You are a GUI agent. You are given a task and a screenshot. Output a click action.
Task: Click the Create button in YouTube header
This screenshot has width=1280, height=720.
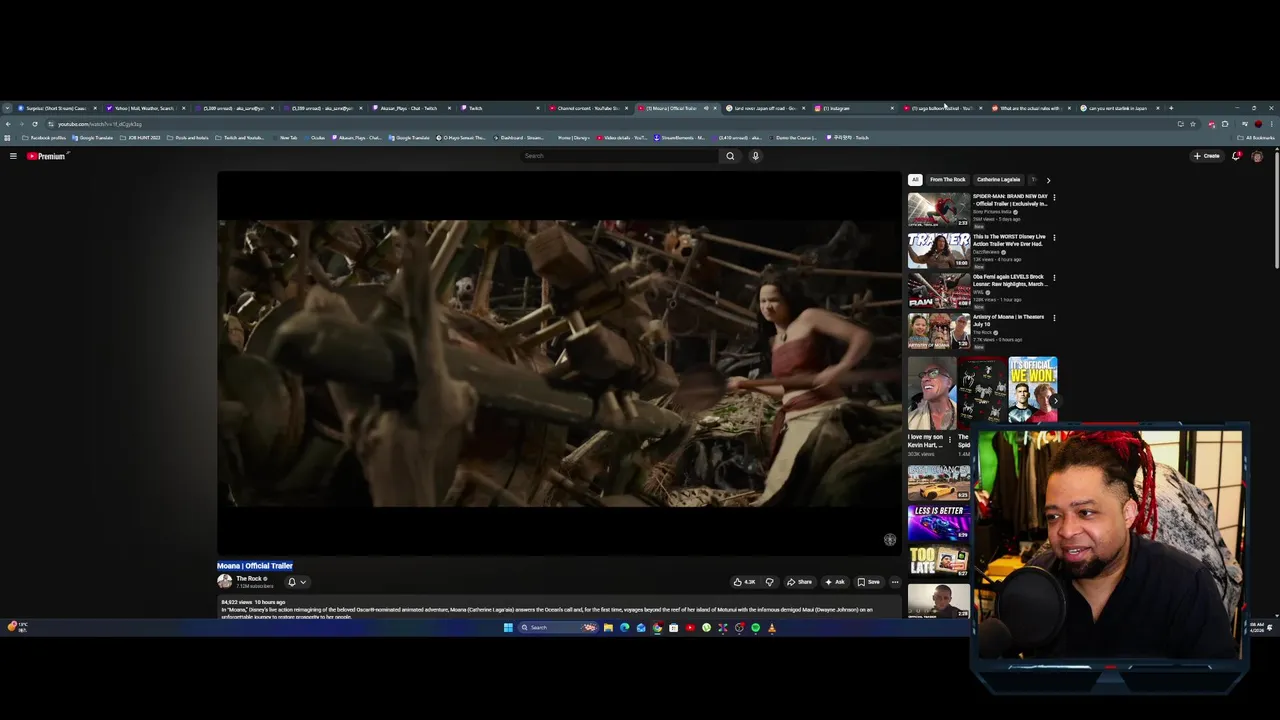click(x=1207, y=156)
